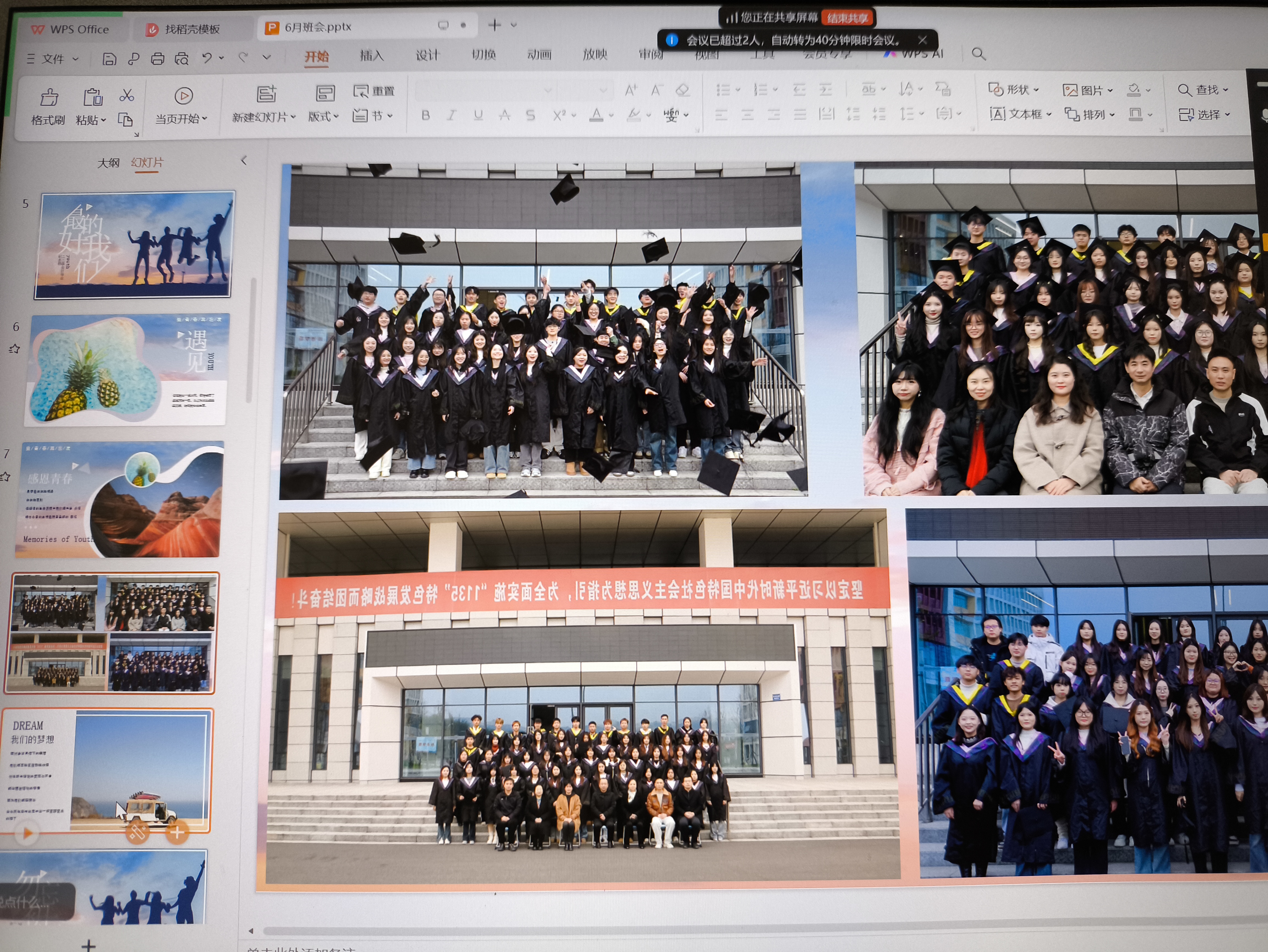1268x952 pixels.
Task: Click the Save icon in quick toolbar
Action: point(109,58)
